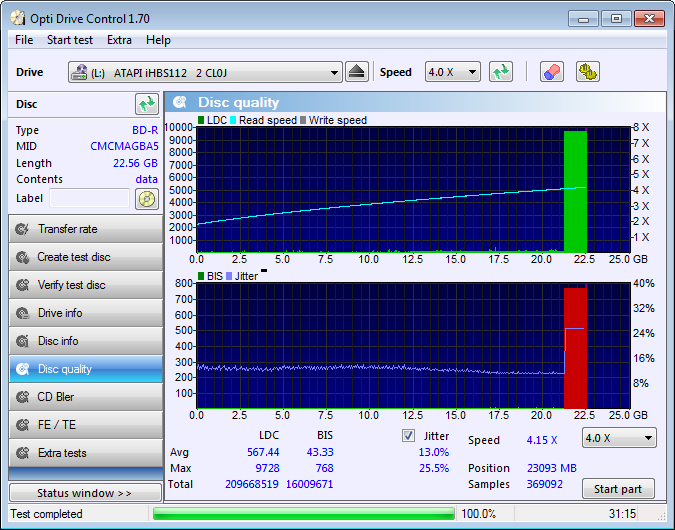Switch to the Transfer rate tab
Viewport: 675px width, 530px height.
tap(86, 229)
